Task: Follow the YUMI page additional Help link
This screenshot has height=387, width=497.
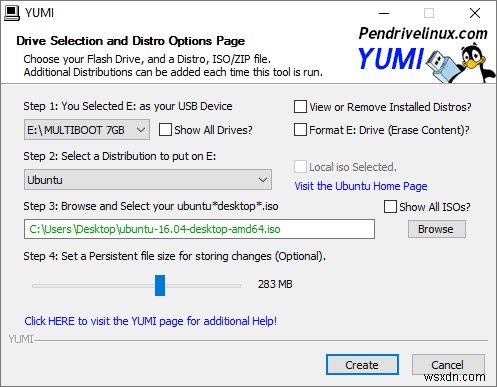Action: tap(151, 321)
